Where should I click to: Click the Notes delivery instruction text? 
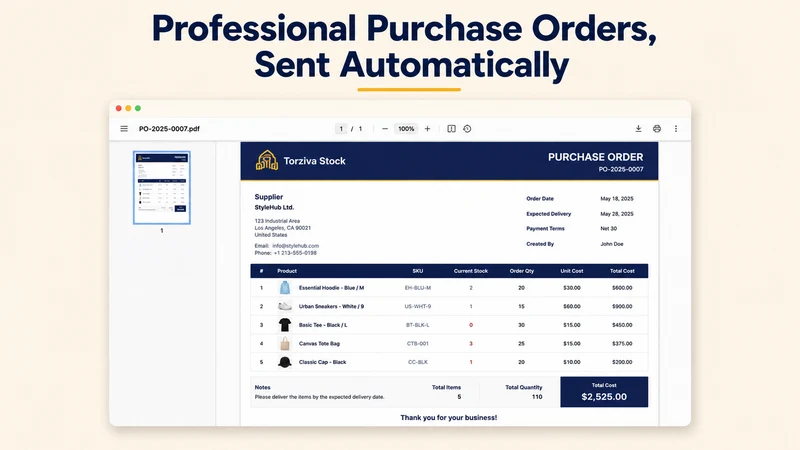coord(319,396)
